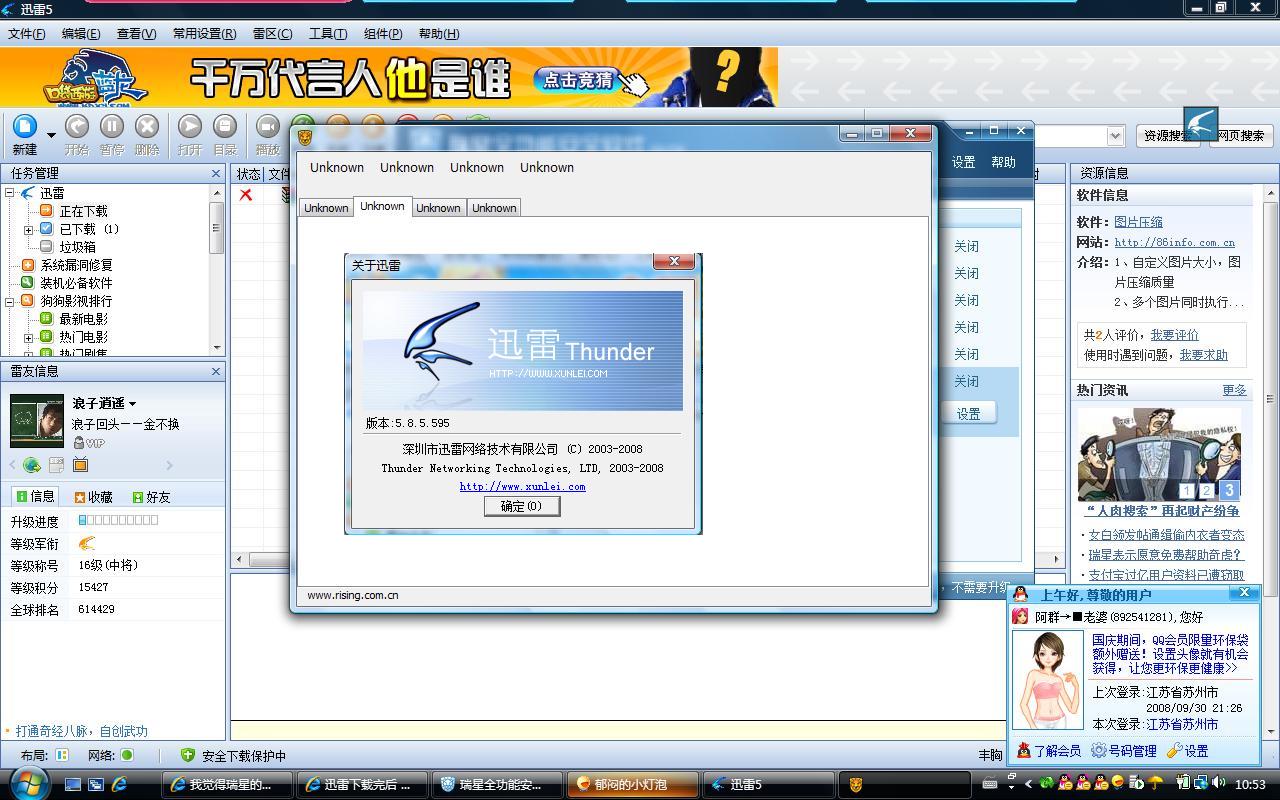Click the user avatar thumbnail in 雷友信息
Image resolution: width=1280 pixels, height=800 pixels.
(37, 421)
